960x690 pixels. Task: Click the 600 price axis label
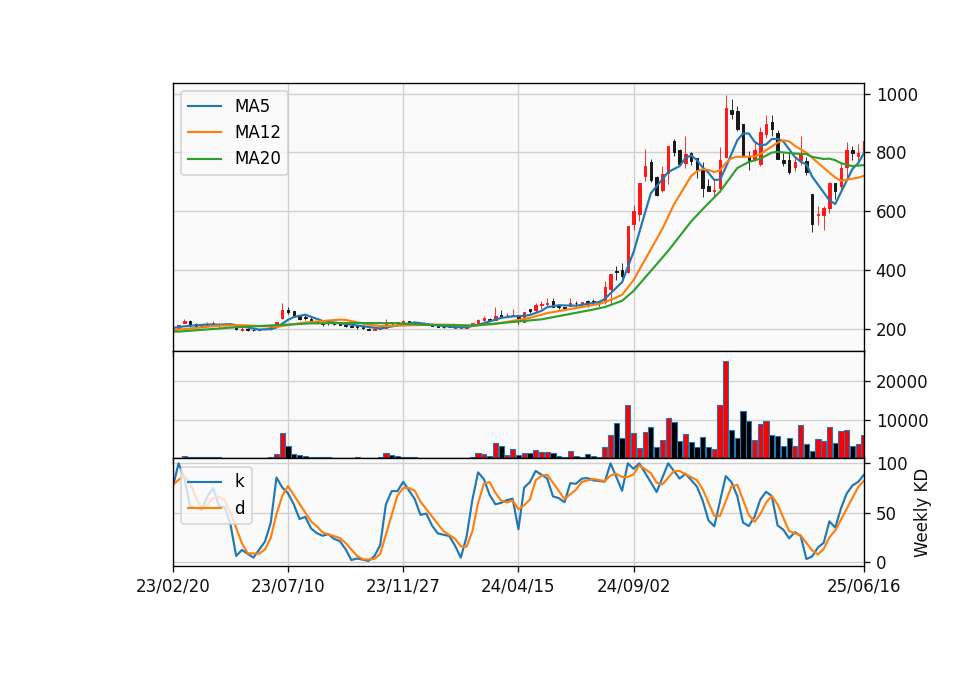[891, 212]
